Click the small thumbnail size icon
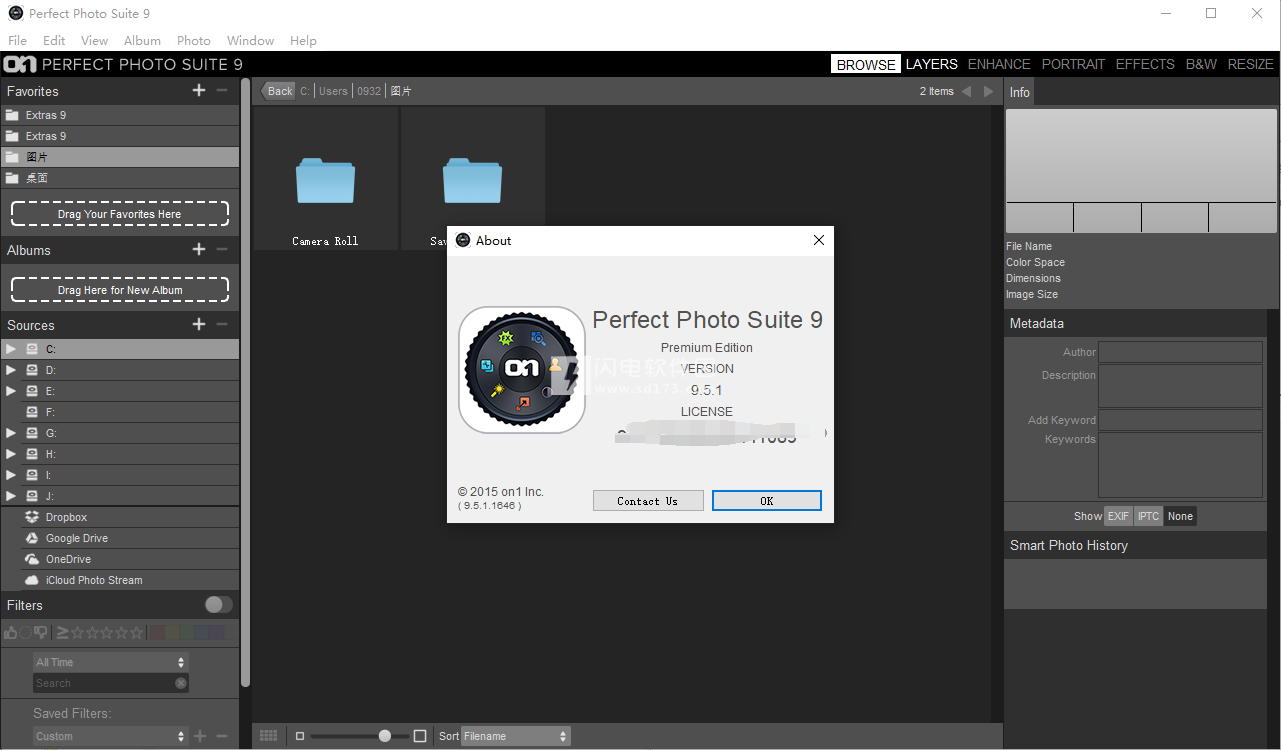The image size is (1281, 750). 300,736
